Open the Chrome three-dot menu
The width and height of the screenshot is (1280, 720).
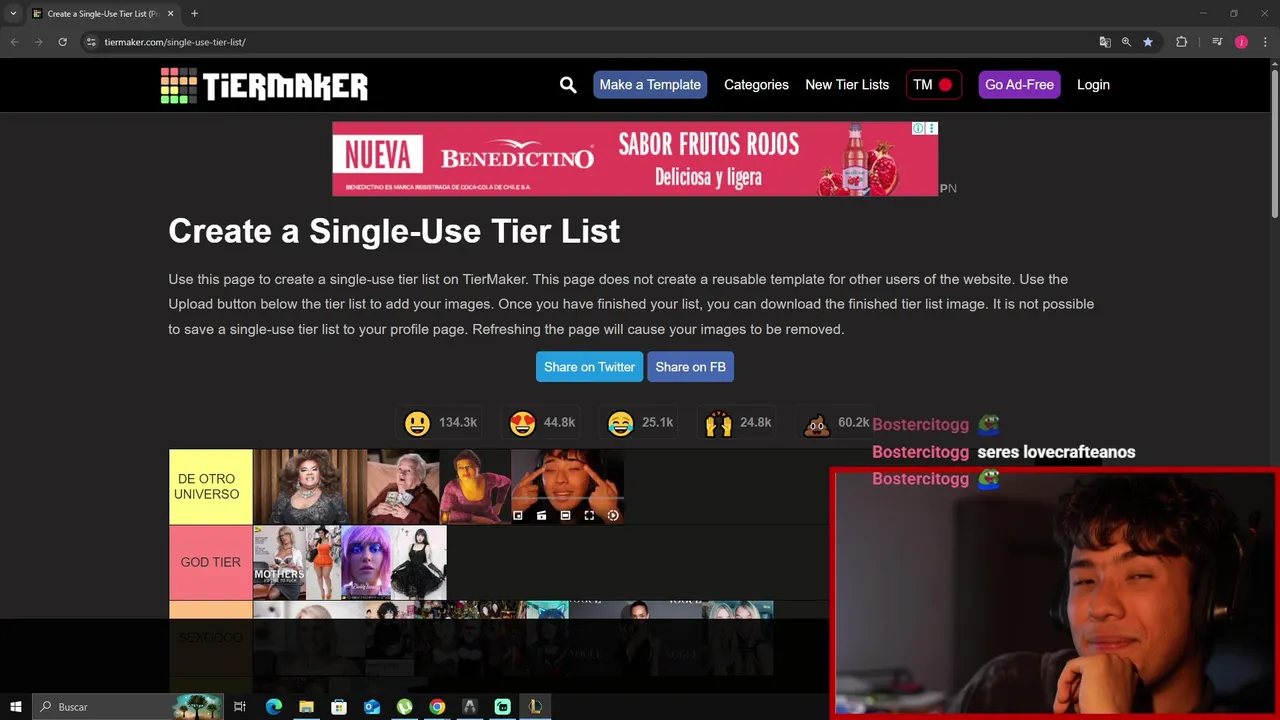pyautogui.click(x=1265, y=42)
